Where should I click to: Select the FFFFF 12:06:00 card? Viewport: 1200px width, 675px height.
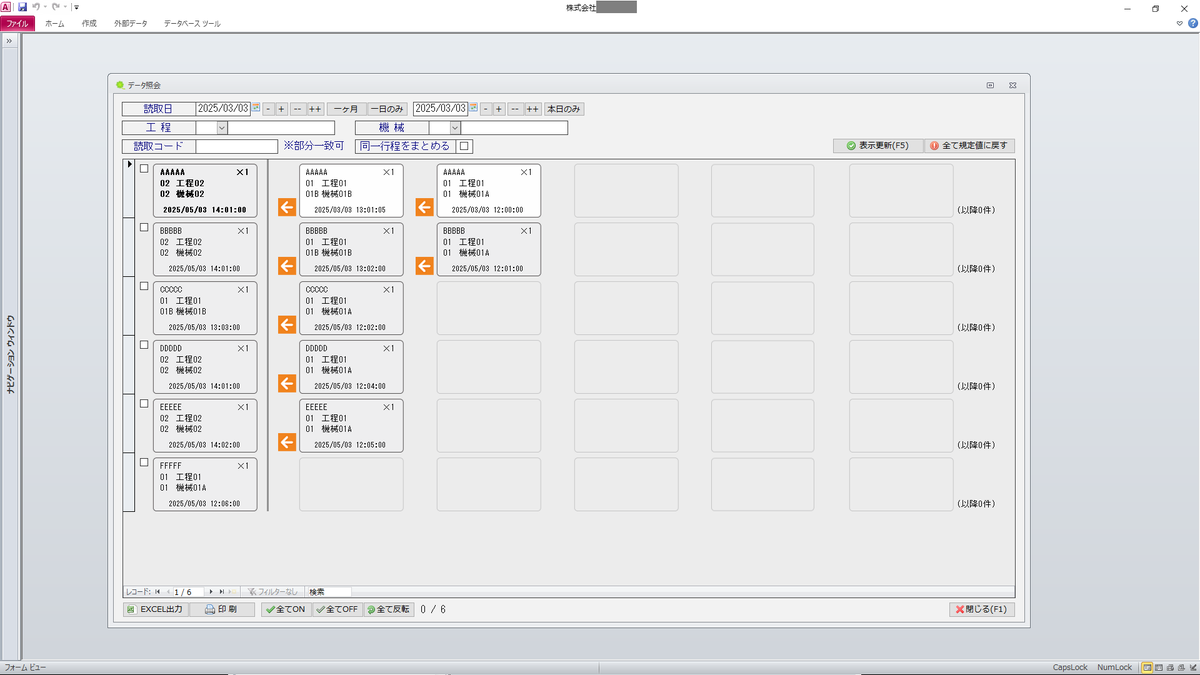(x=205, y=484)
